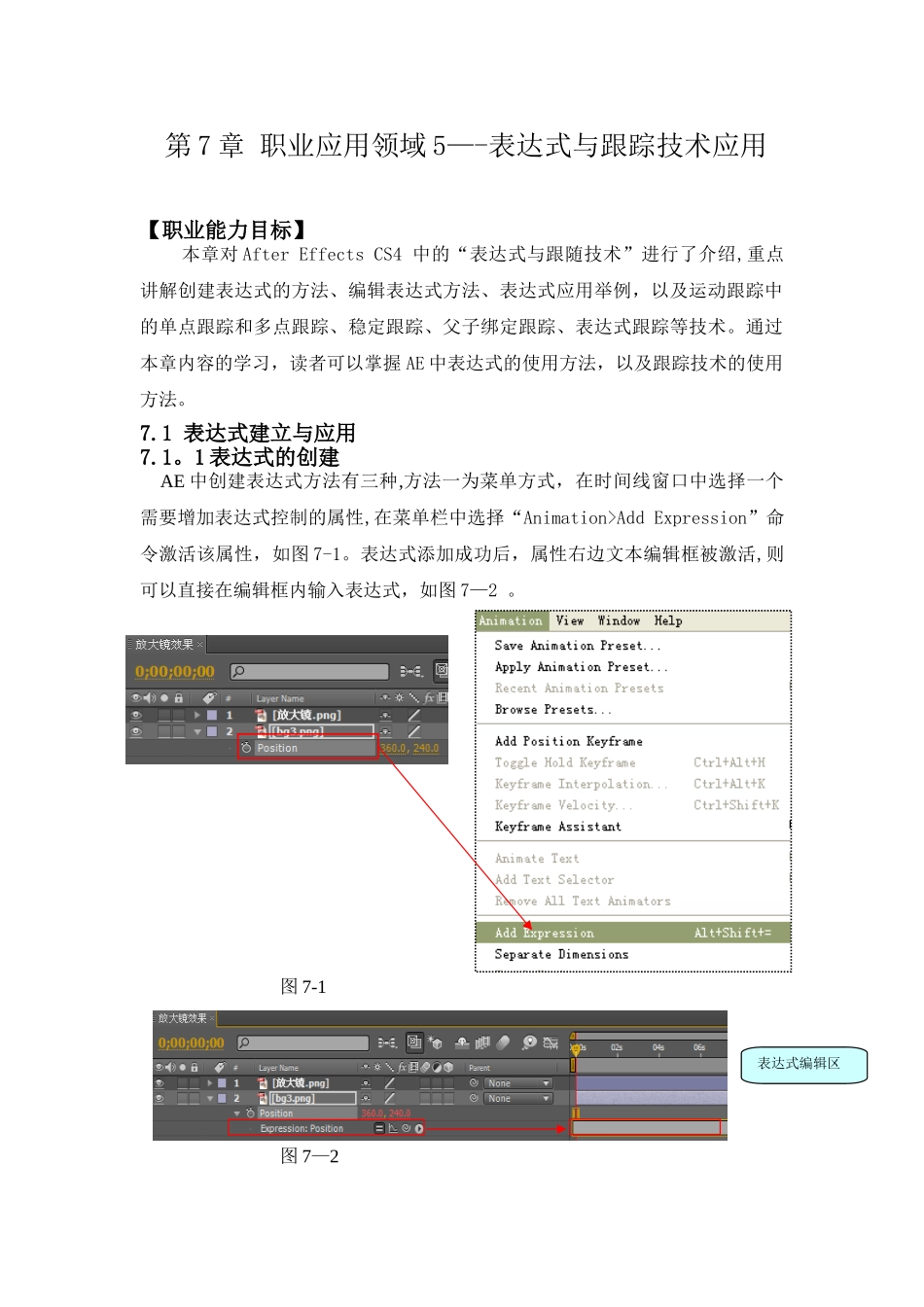The image size is (924, 1307).
Task: Click shy switch of bg3.png layer in Figure 7-1
Action: click(385, 731)
